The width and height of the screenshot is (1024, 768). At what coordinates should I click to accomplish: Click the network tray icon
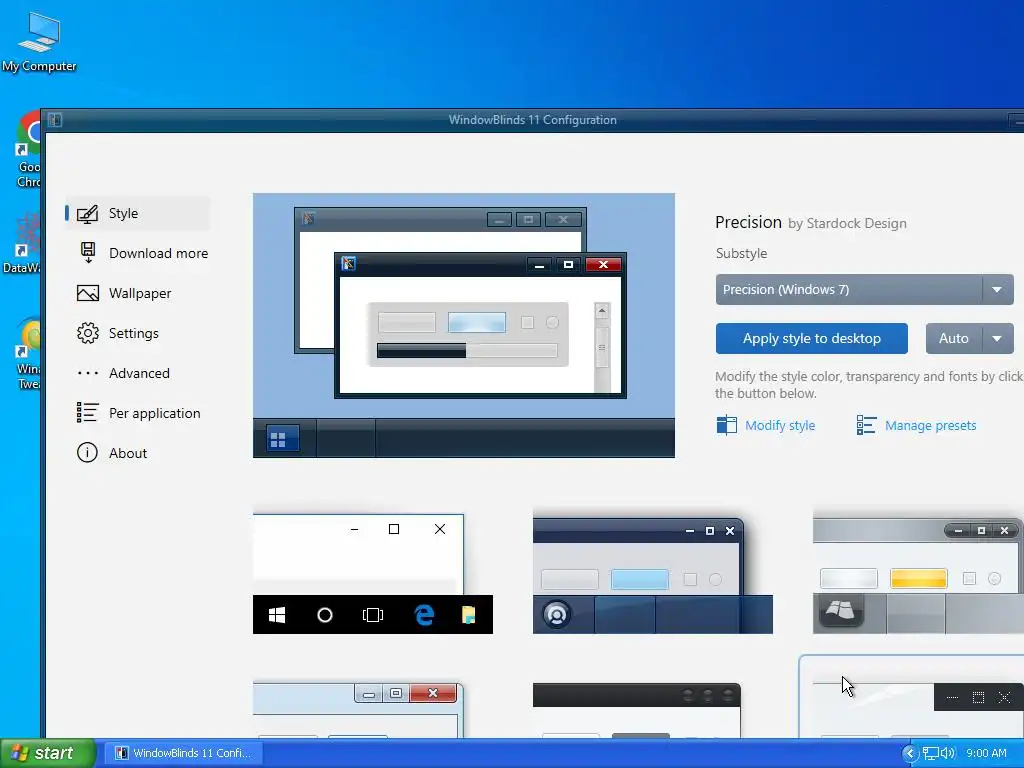point(930,754)
